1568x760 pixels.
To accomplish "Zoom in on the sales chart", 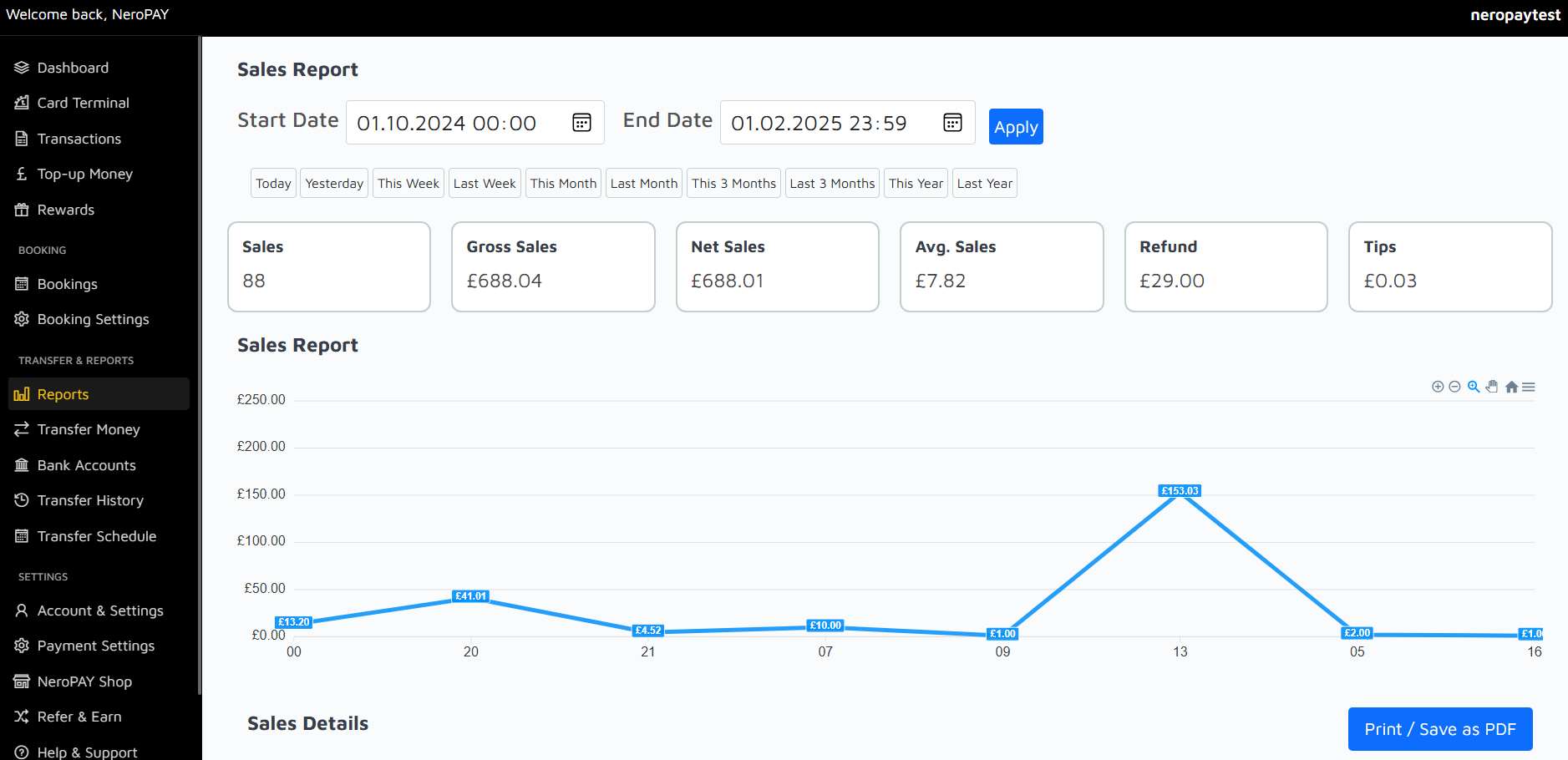I will click(1437, 387).
